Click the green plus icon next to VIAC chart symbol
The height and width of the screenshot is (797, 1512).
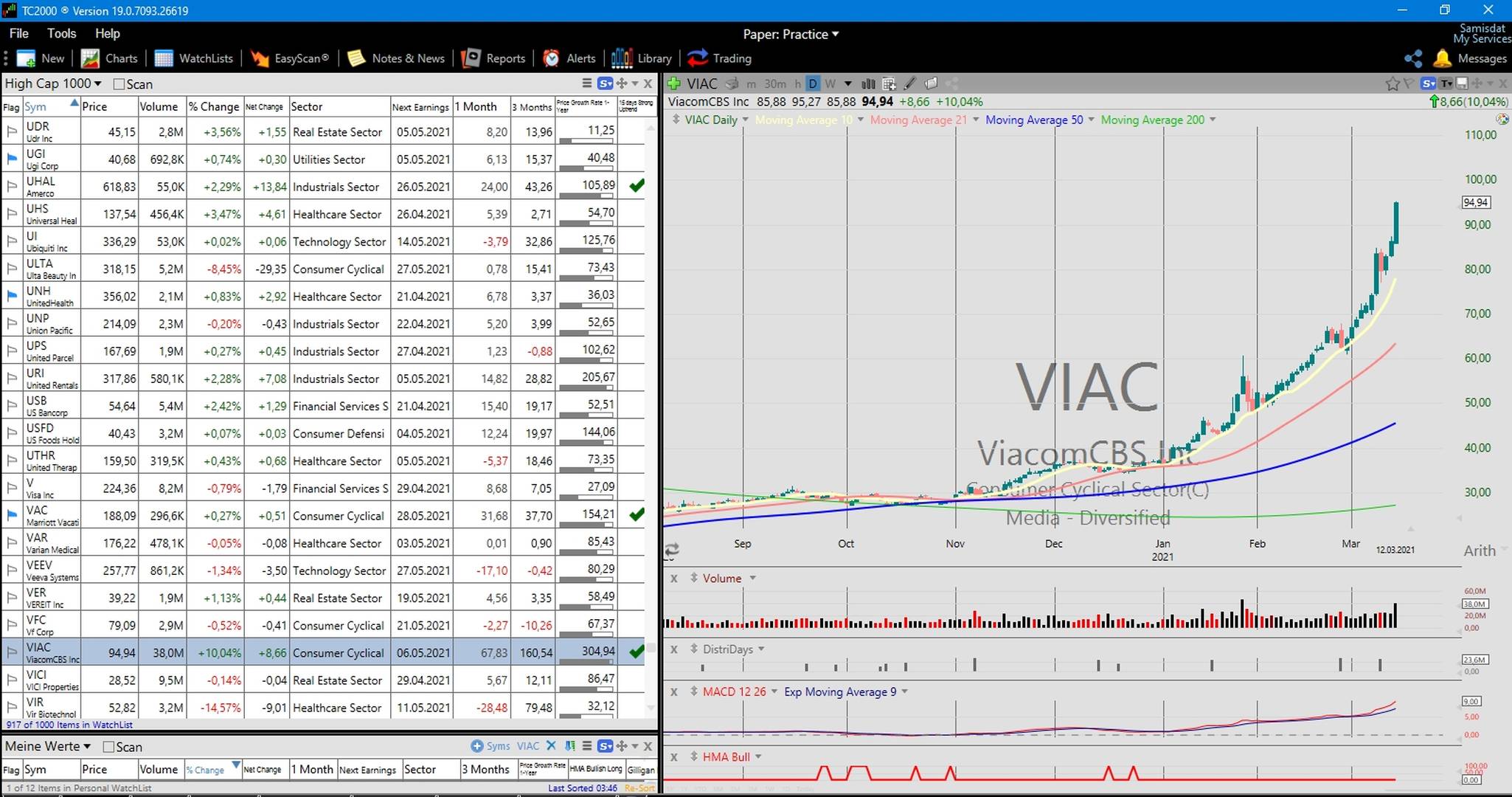pyautogui.click(x=673, y=83)
